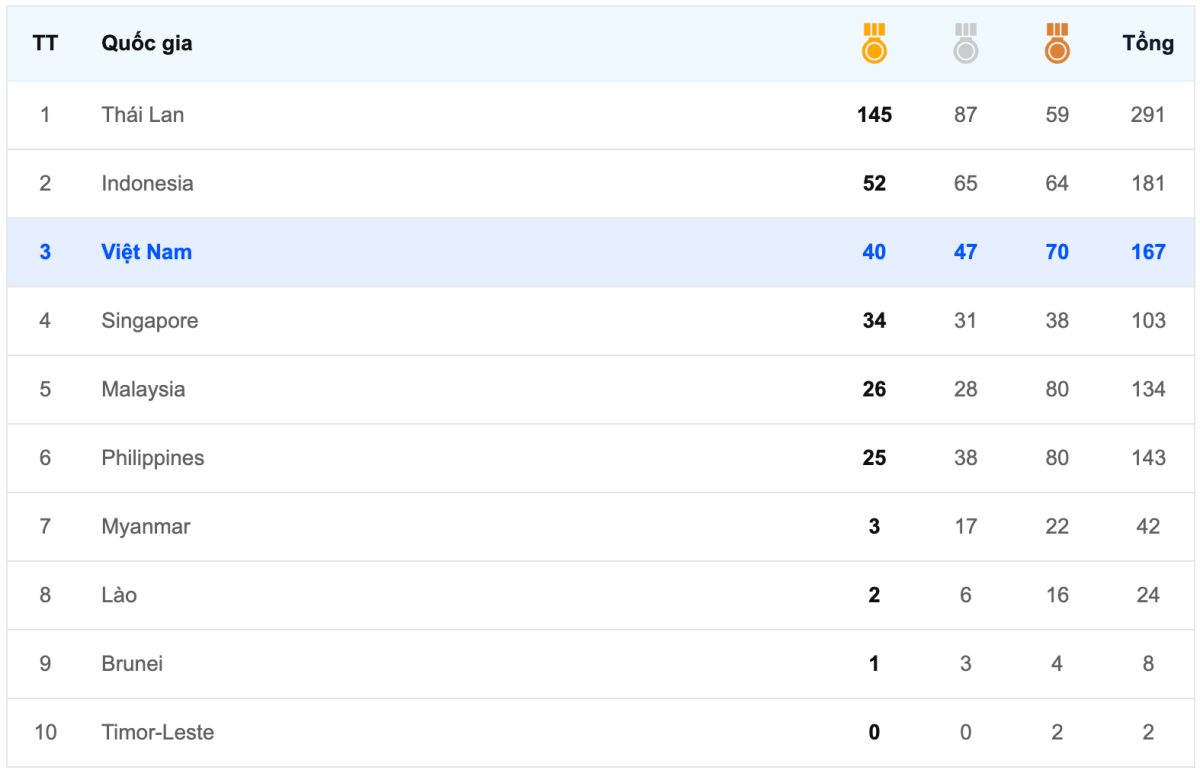Click Indonesia's silver count 65
Viewport: 1200px width, 770px height.
965,183
